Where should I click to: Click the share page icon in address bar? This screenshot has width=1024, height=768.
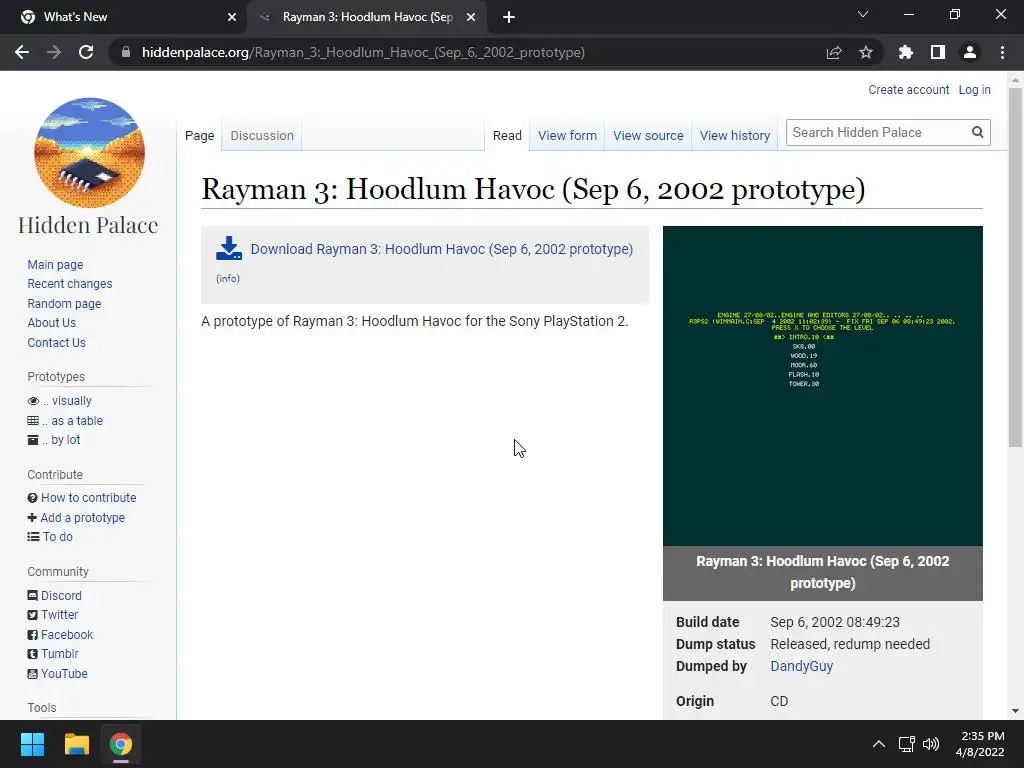tap(834, 52)
